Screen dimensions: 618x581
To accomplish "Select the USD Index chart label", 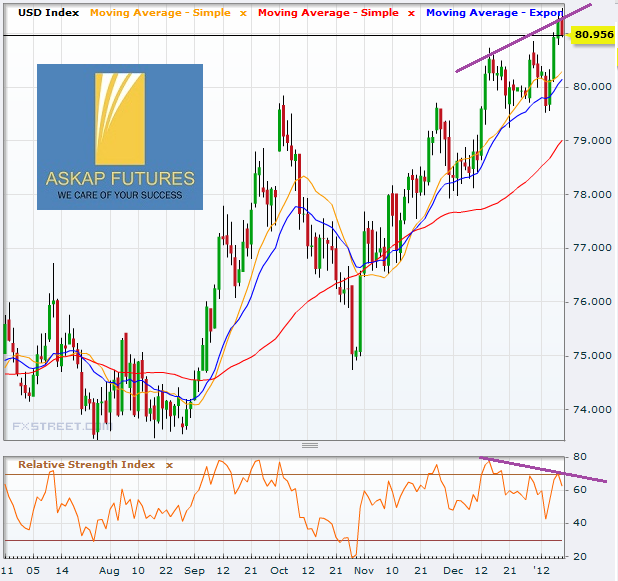I will coord(45,13).
